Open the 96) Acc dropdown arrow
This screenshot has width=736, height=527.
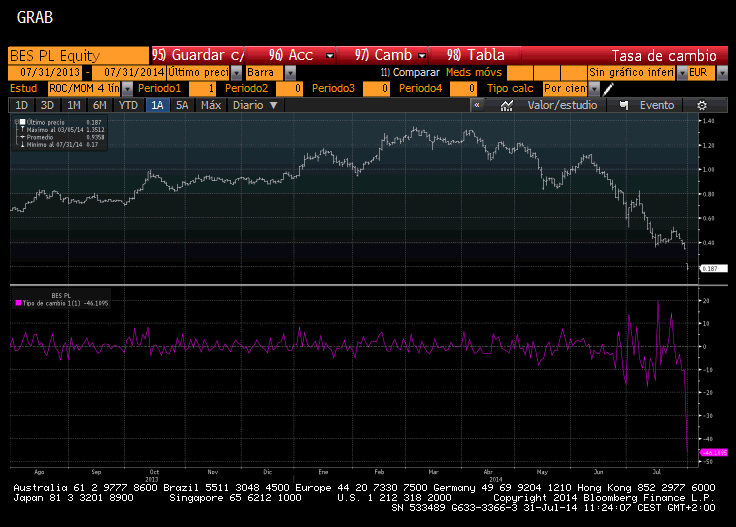coord(330,56)
